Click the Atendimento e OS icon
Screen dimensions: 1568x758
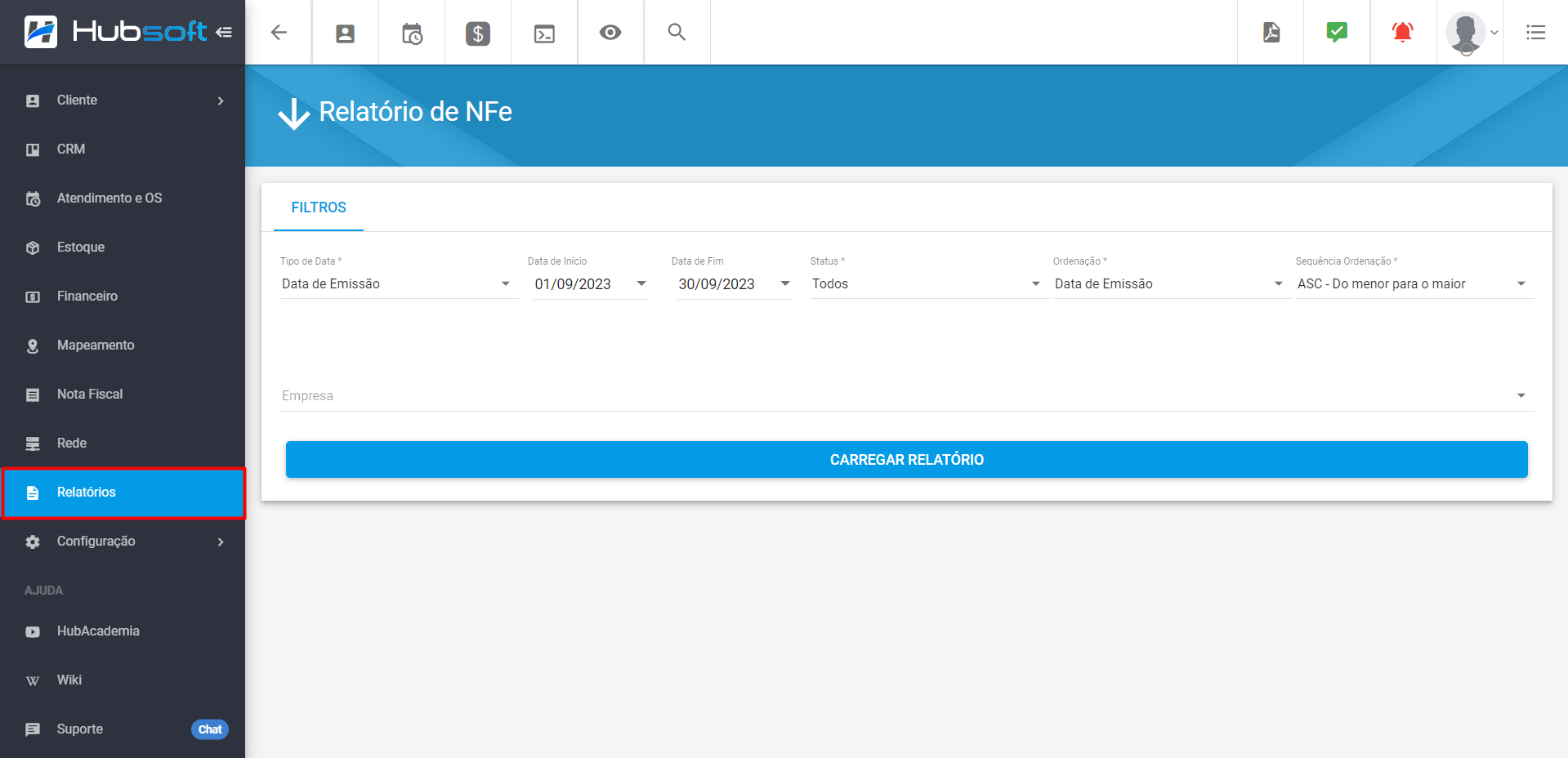click(33, 198)
